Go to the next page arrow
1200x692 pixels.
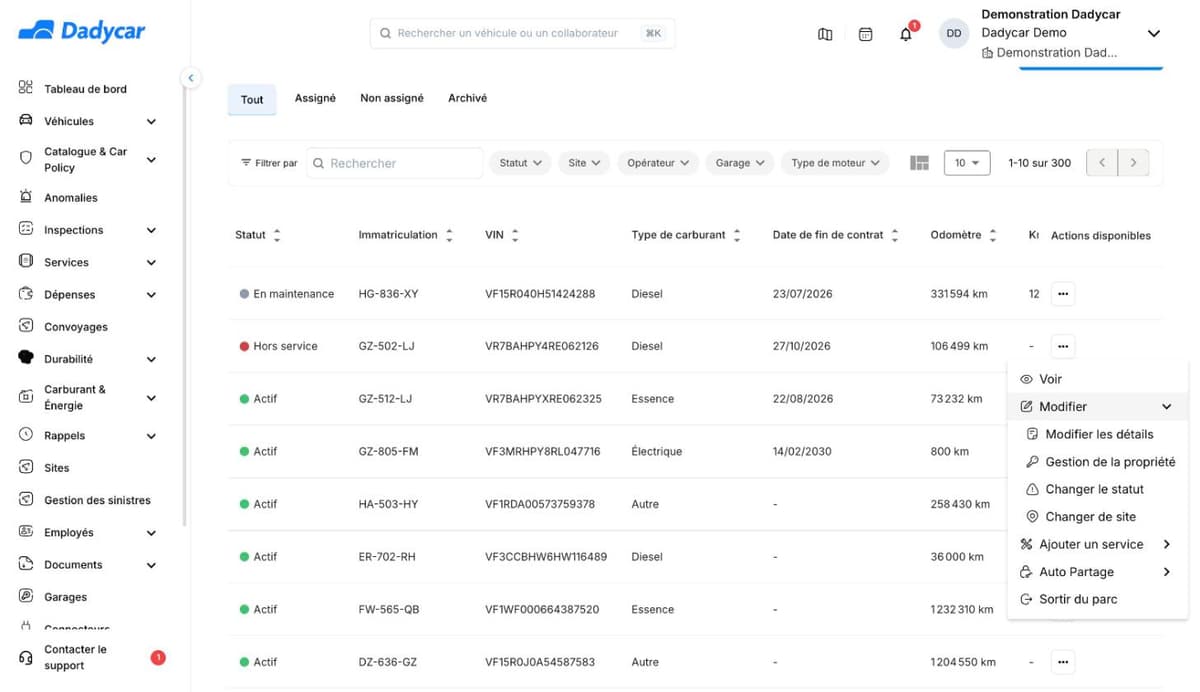coord(1134,163)
